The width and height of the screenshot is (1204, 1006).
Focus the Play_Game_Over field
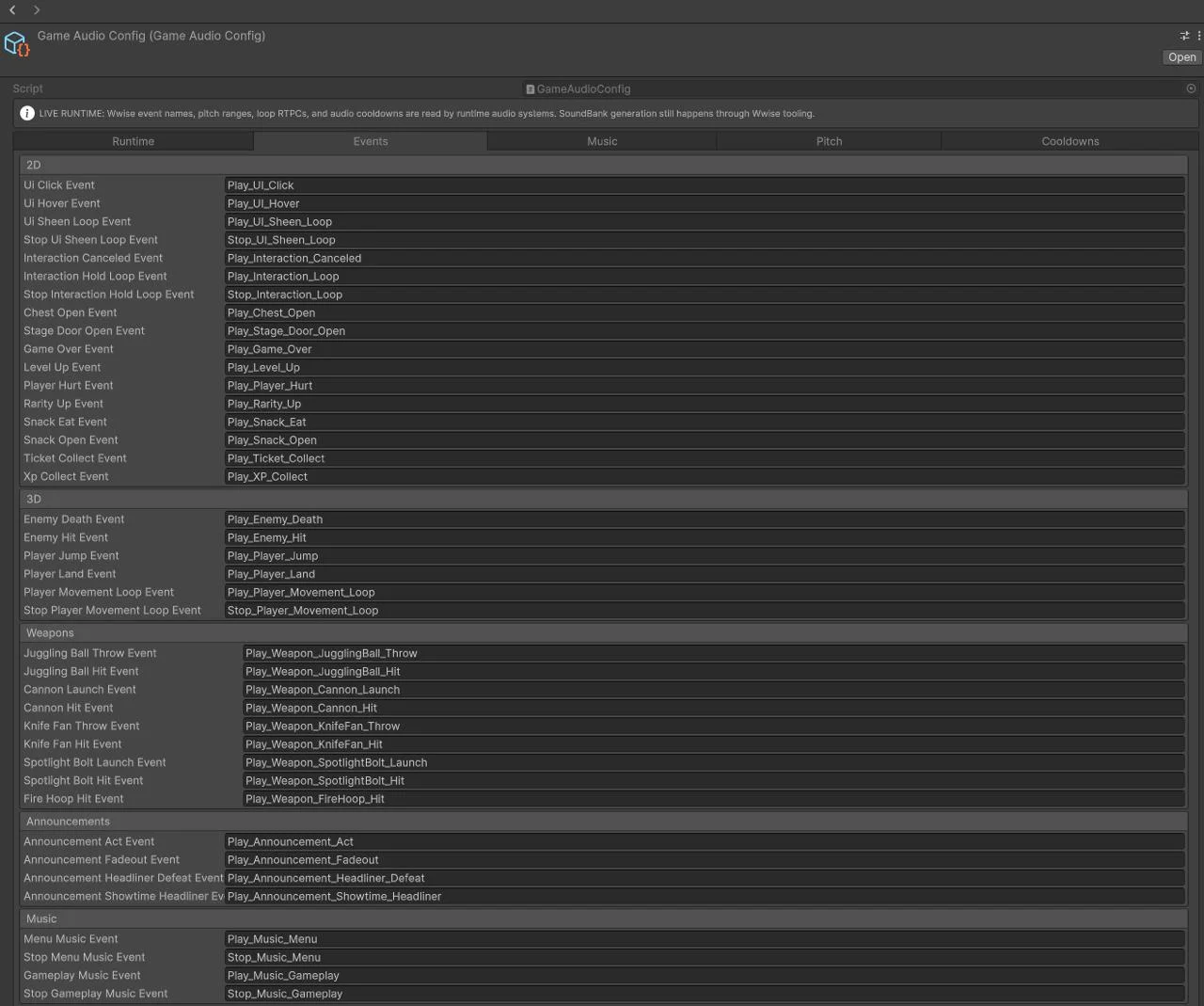[705, 349]
